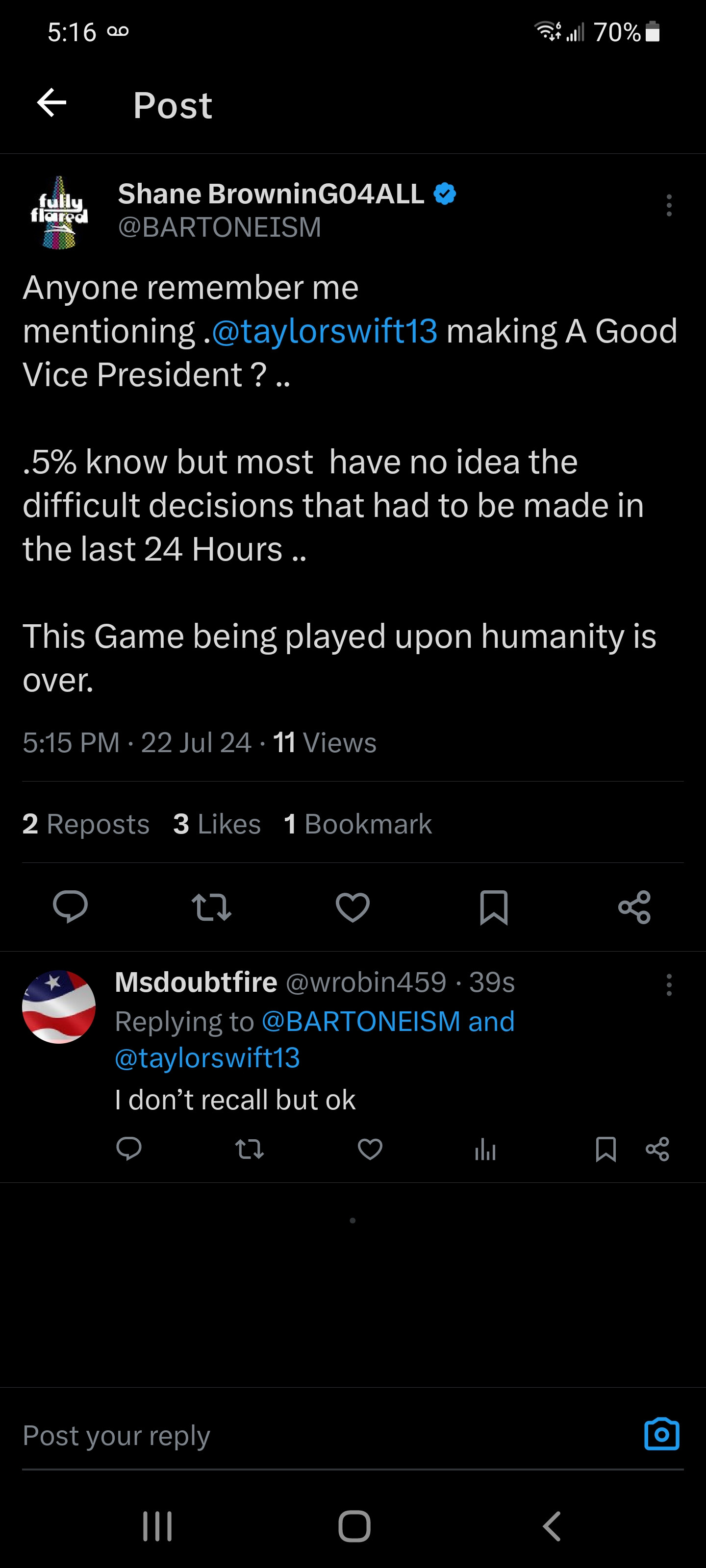Screen dimensions: 706x1568
Task: Like the Msdoubtfire reply
Action: tap(370, 1149)
